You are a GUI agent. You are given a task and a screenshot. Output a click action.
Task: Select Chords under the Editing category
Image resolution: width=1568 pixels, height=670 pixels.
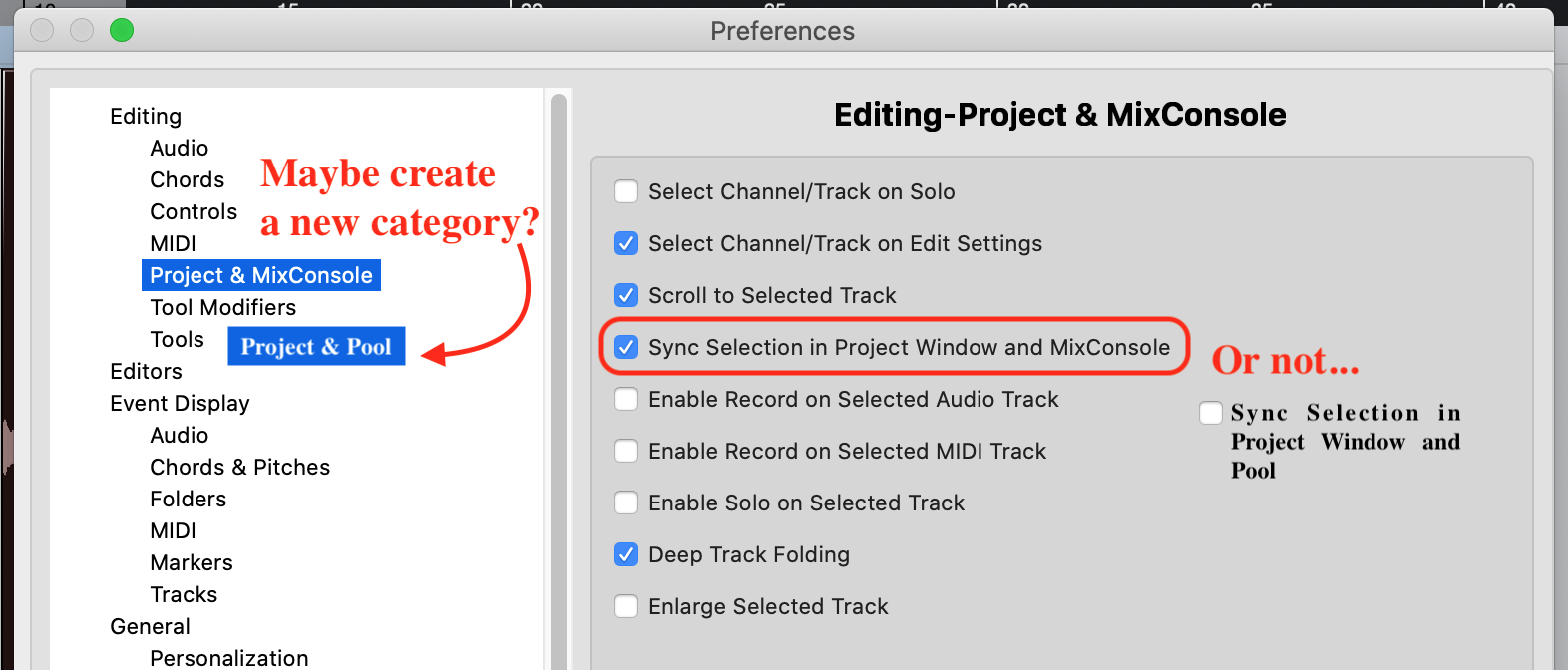(187, 179)
